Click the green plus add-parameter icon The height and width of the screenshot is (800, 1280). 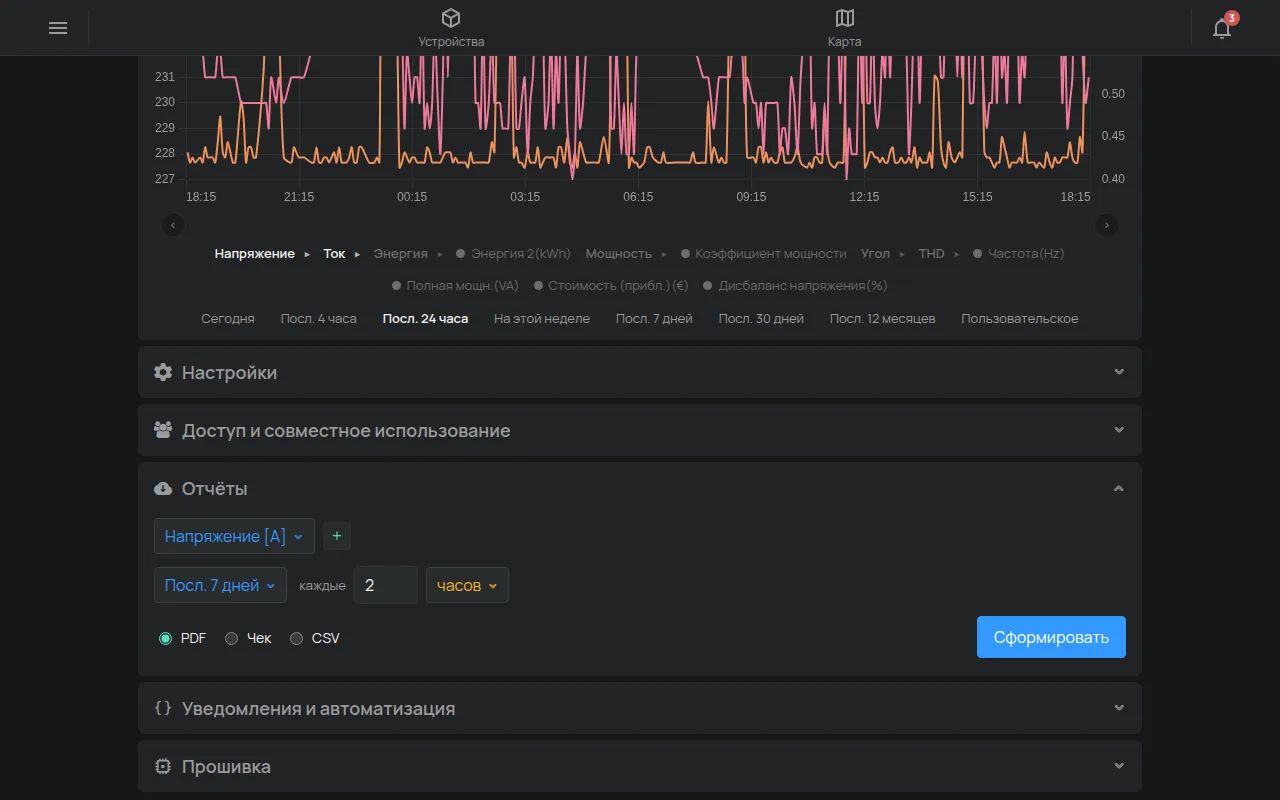point(337,536)
